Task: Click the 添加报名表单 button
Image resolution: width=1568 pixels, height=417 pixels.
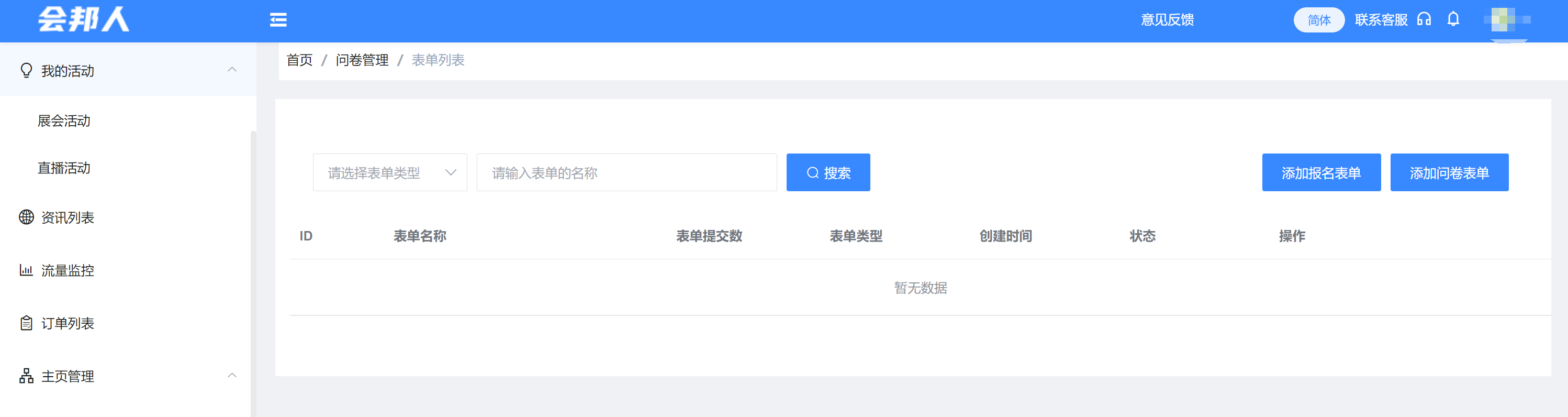Action: click(1321, 172)
